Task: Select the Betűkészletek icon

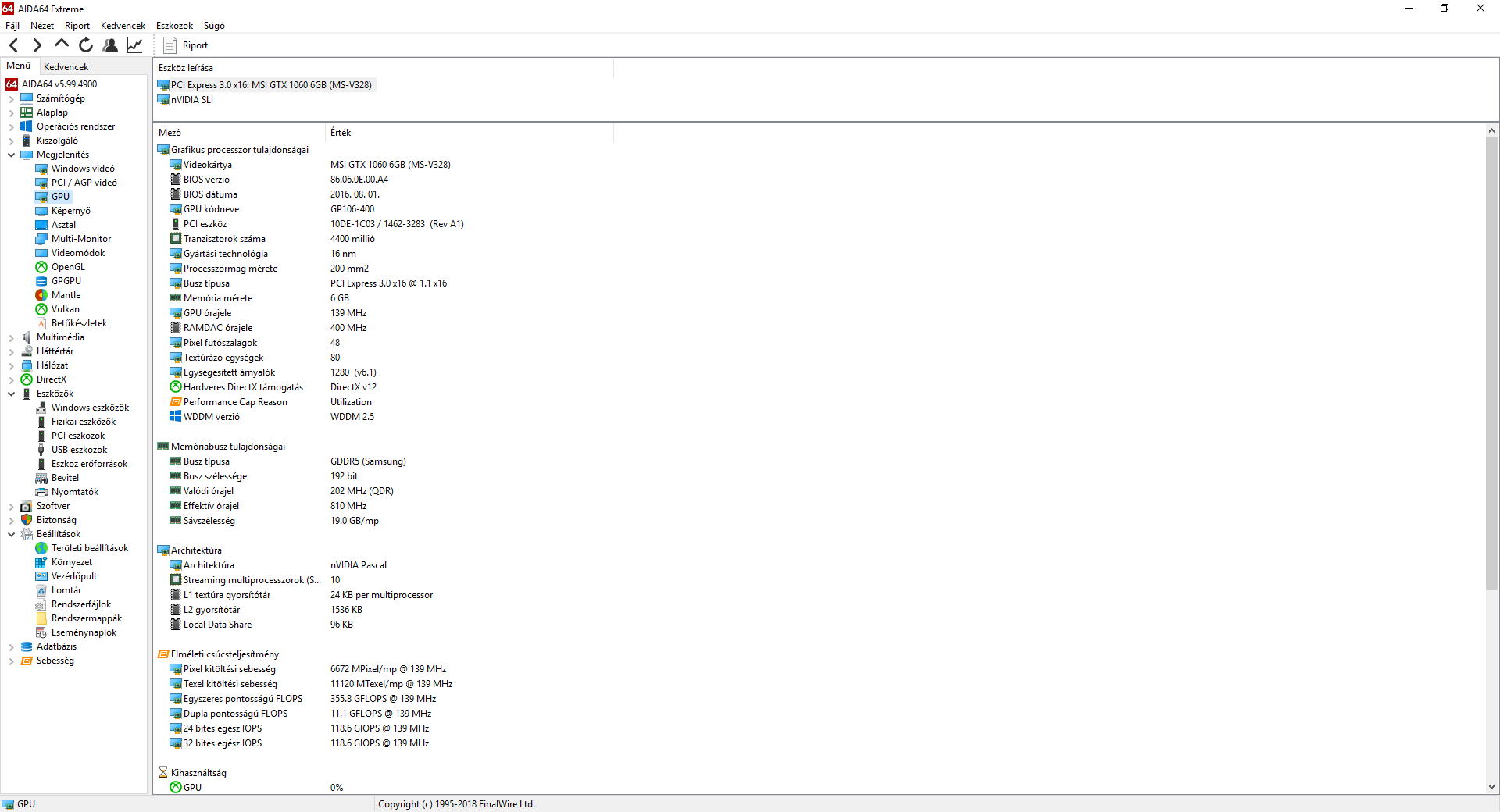Action: click(x=41, y=323)
